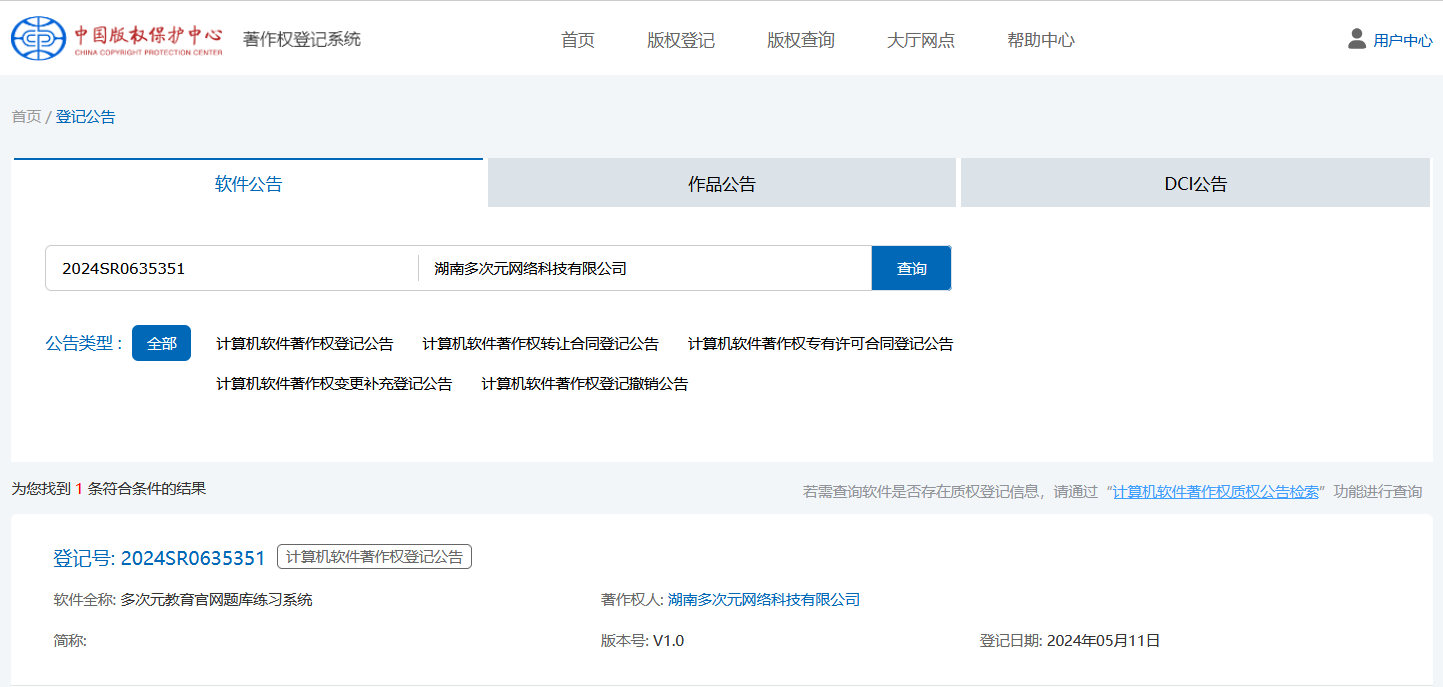Click the 查询 search button
Image resolution: width=1443 pixels, height=687 pixels.
coord(911,268)
